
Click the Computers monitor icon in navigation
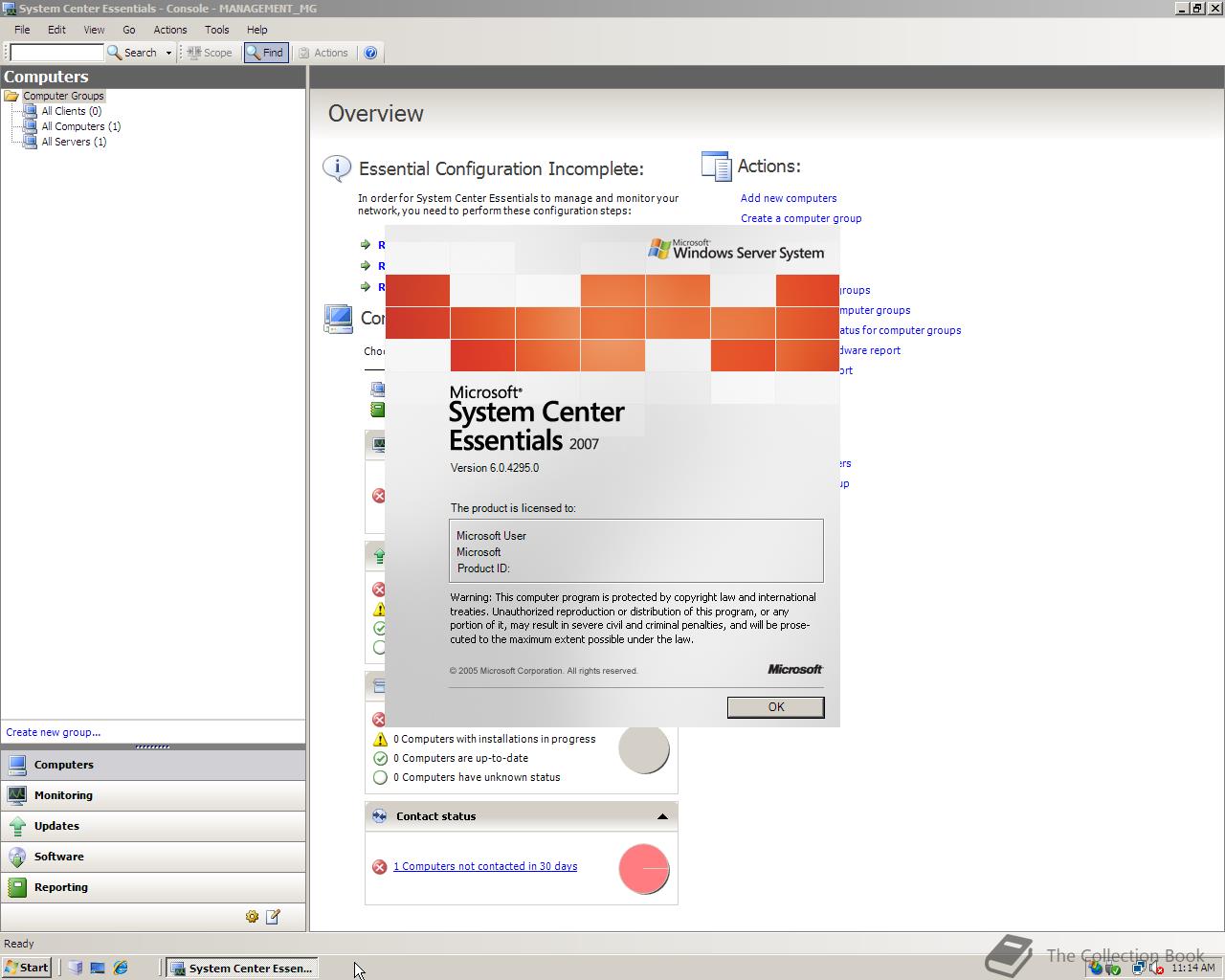tap(16, 765)
